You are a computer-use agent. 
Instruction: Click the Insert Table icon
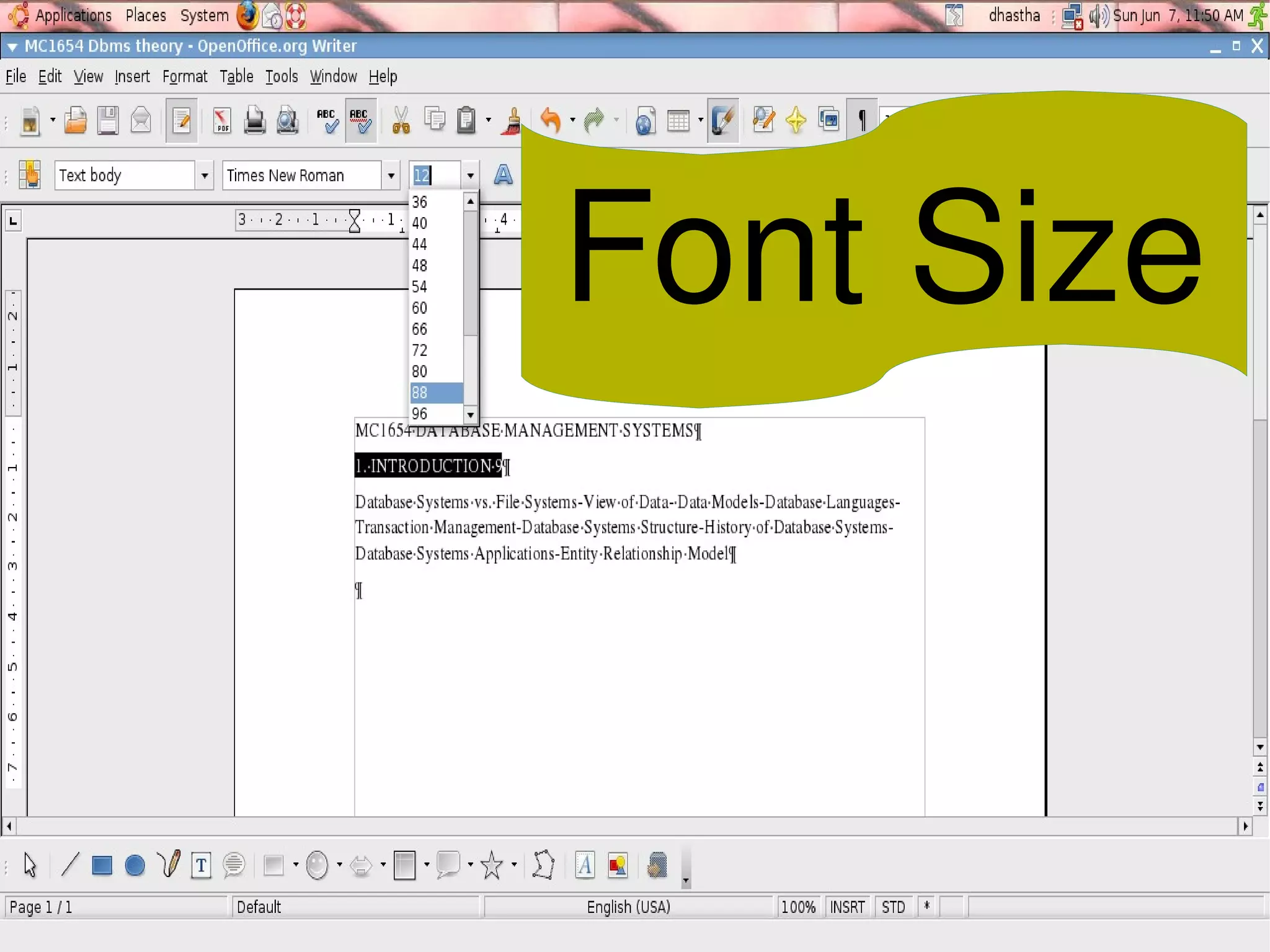click(678, 120)
